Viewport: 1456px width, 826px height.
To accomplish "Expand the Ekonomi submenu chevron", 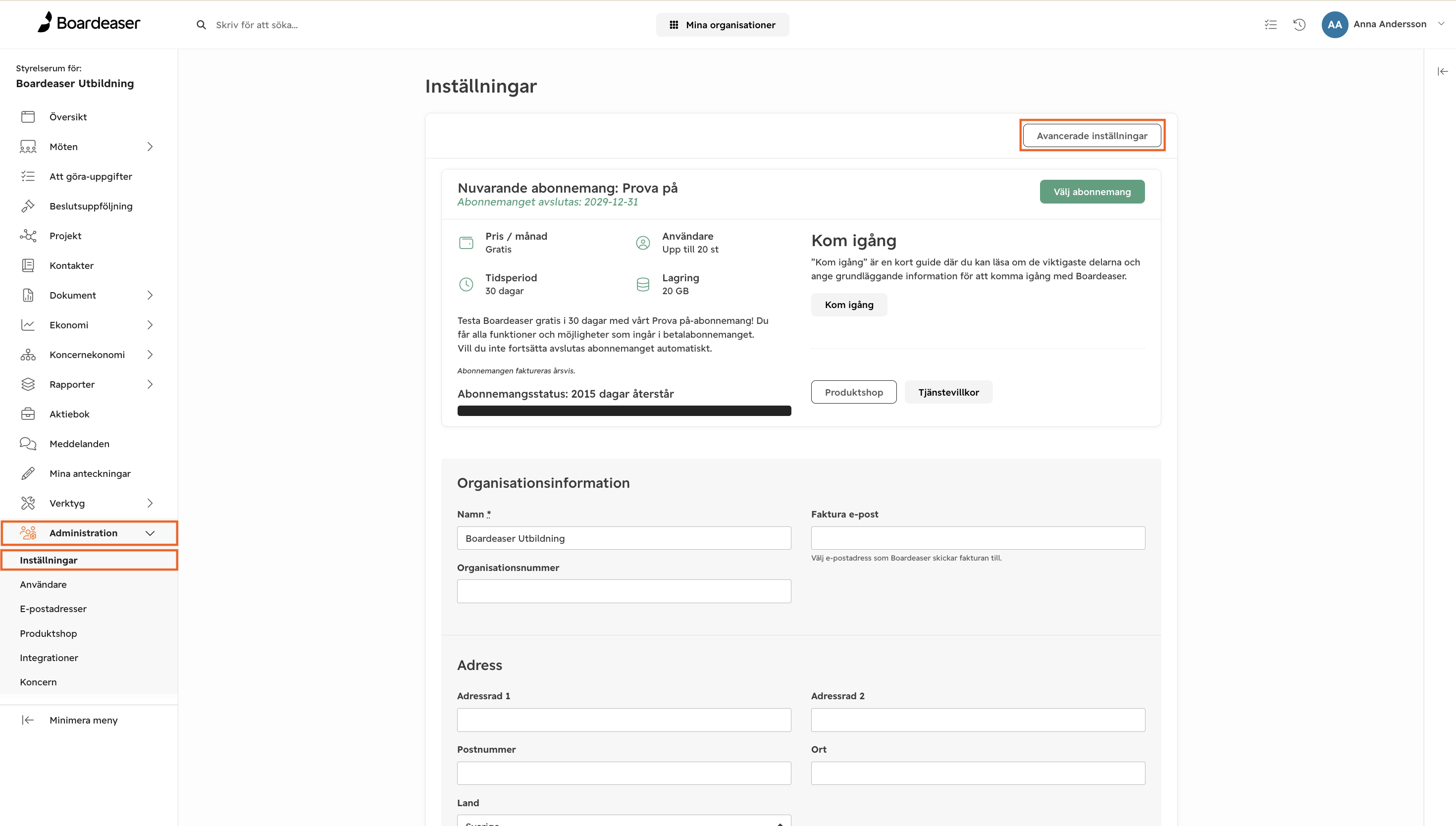I will click(x=150, y=324).
